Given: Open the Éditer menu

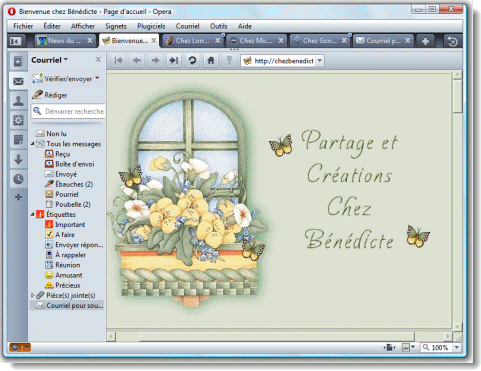Looking at the screenshot, I should tap(52, 26).
